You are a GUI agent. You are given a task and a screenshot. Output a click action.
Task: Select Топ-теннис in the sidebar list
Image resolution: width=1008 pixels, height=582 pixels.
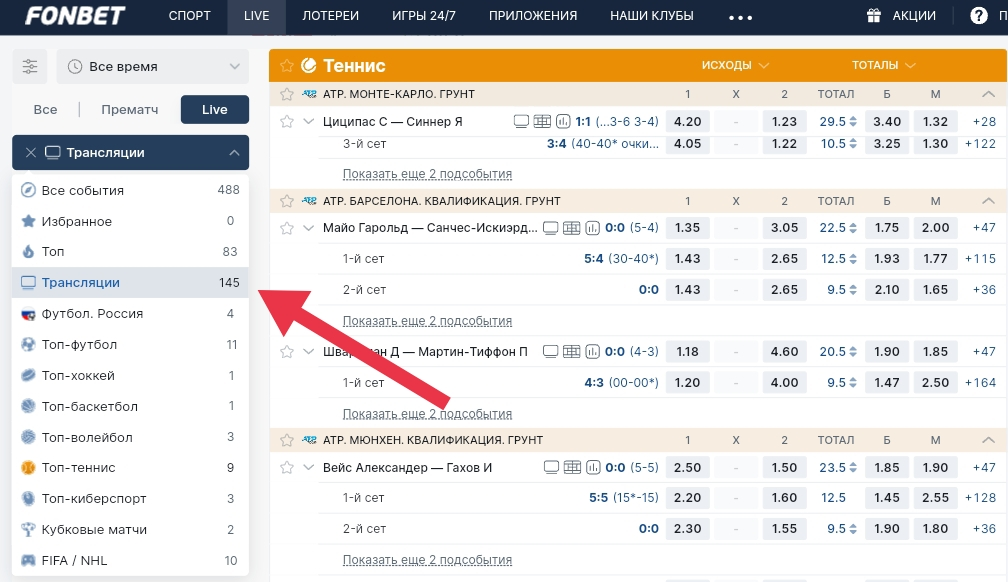(79, 468)
